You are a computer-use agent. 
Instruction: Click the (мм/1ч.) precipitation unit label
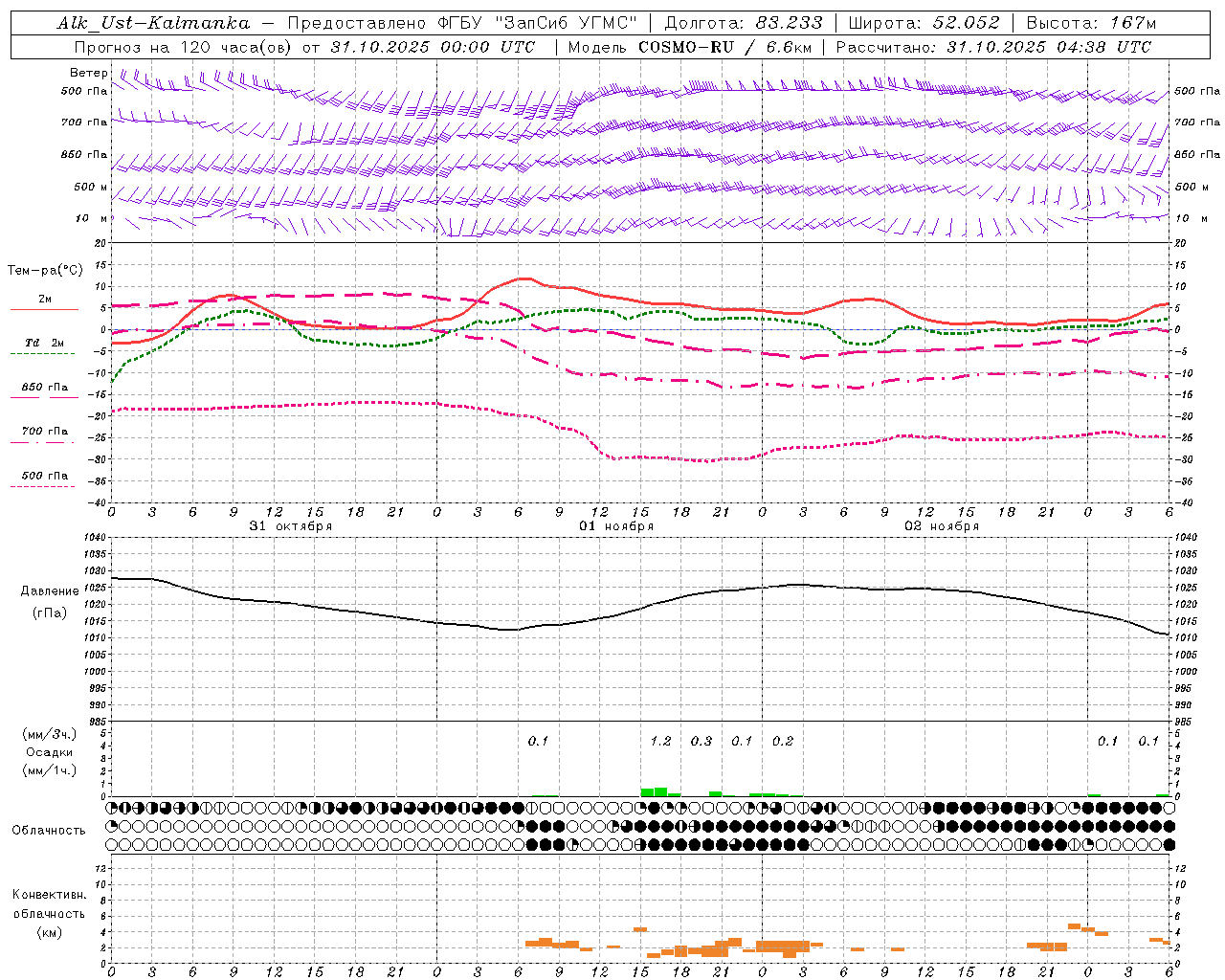[50, 770]
